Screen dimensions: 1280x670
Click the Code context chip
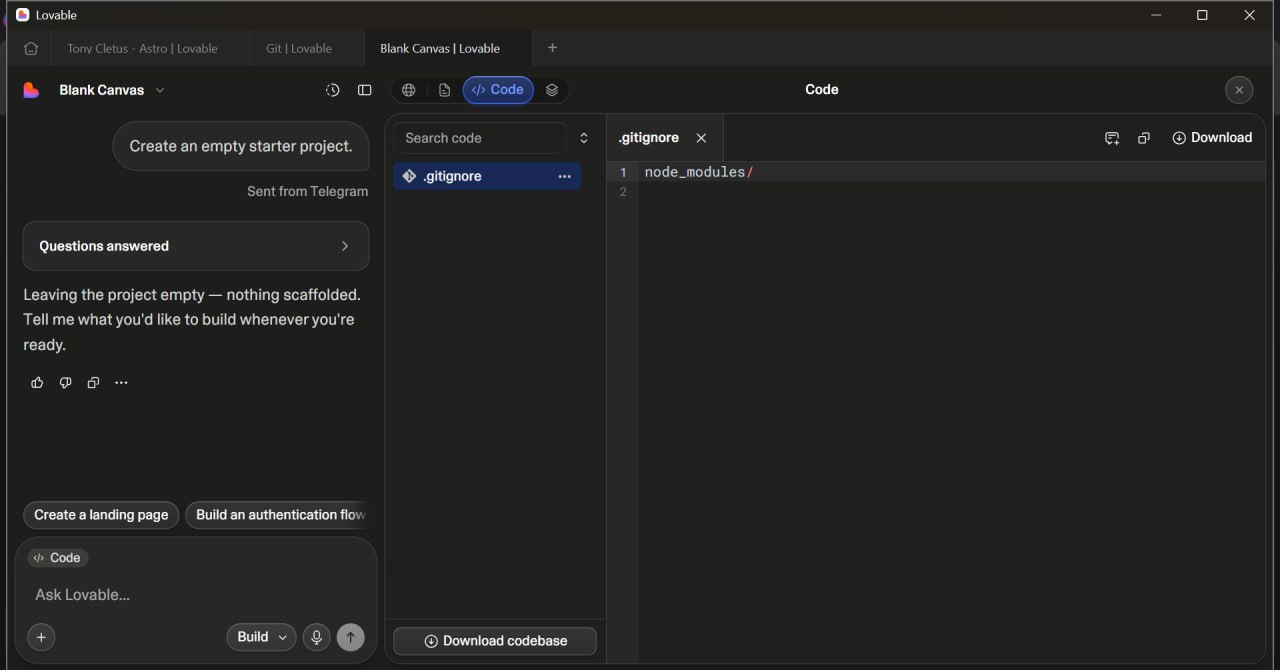(x=57, y=558)
